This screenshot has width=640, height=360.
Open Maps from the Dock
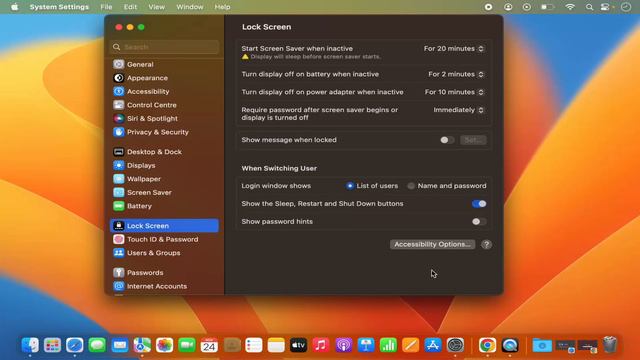click(x=142, y=345)
